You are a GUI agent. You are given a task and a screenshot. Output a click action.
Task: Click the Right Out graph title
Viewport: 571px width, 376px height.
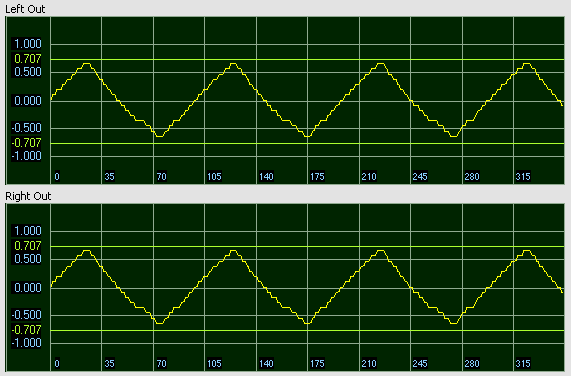click(x=28, y=196)
